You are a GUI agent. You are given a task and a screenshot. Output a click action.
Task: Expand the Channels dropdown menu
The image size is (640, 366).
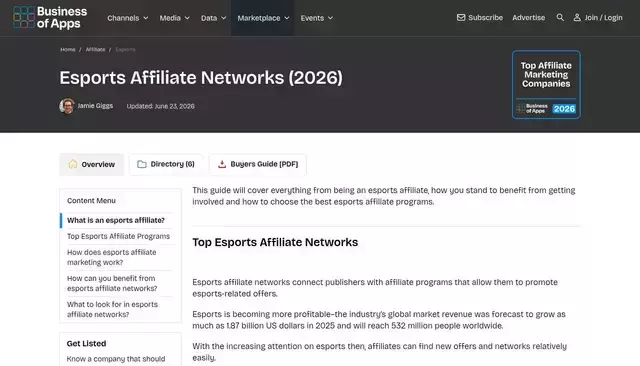[x=127, y=18]
